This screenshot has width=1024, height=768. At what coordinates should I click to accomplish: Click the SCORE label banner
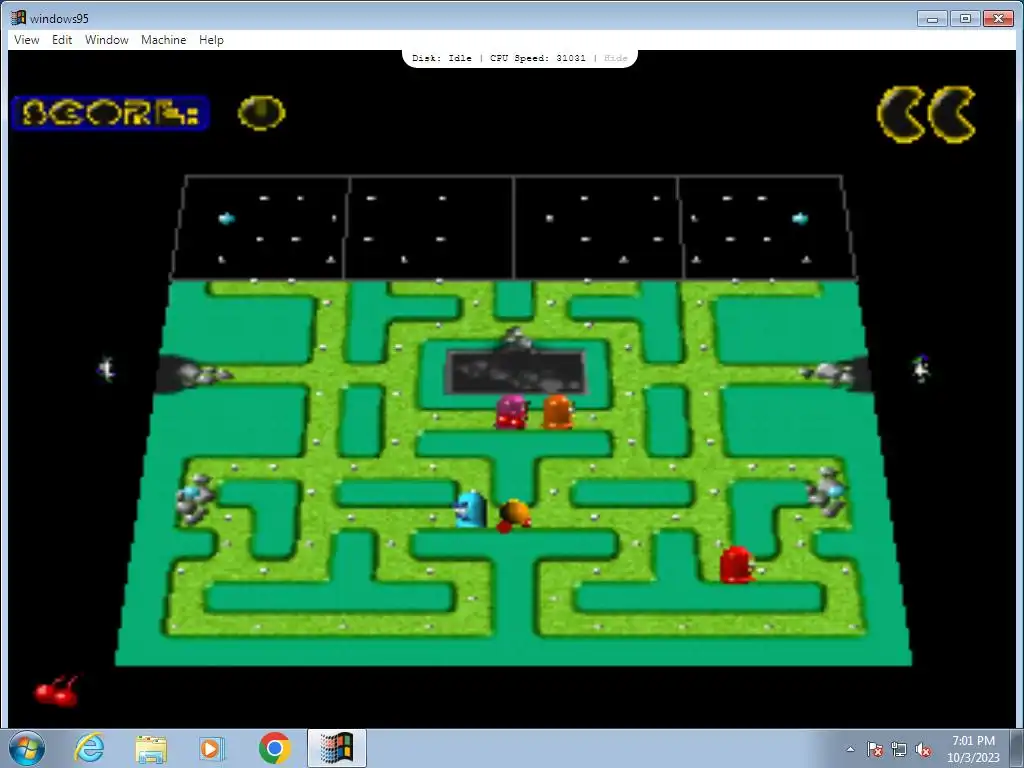click(110, 113)
